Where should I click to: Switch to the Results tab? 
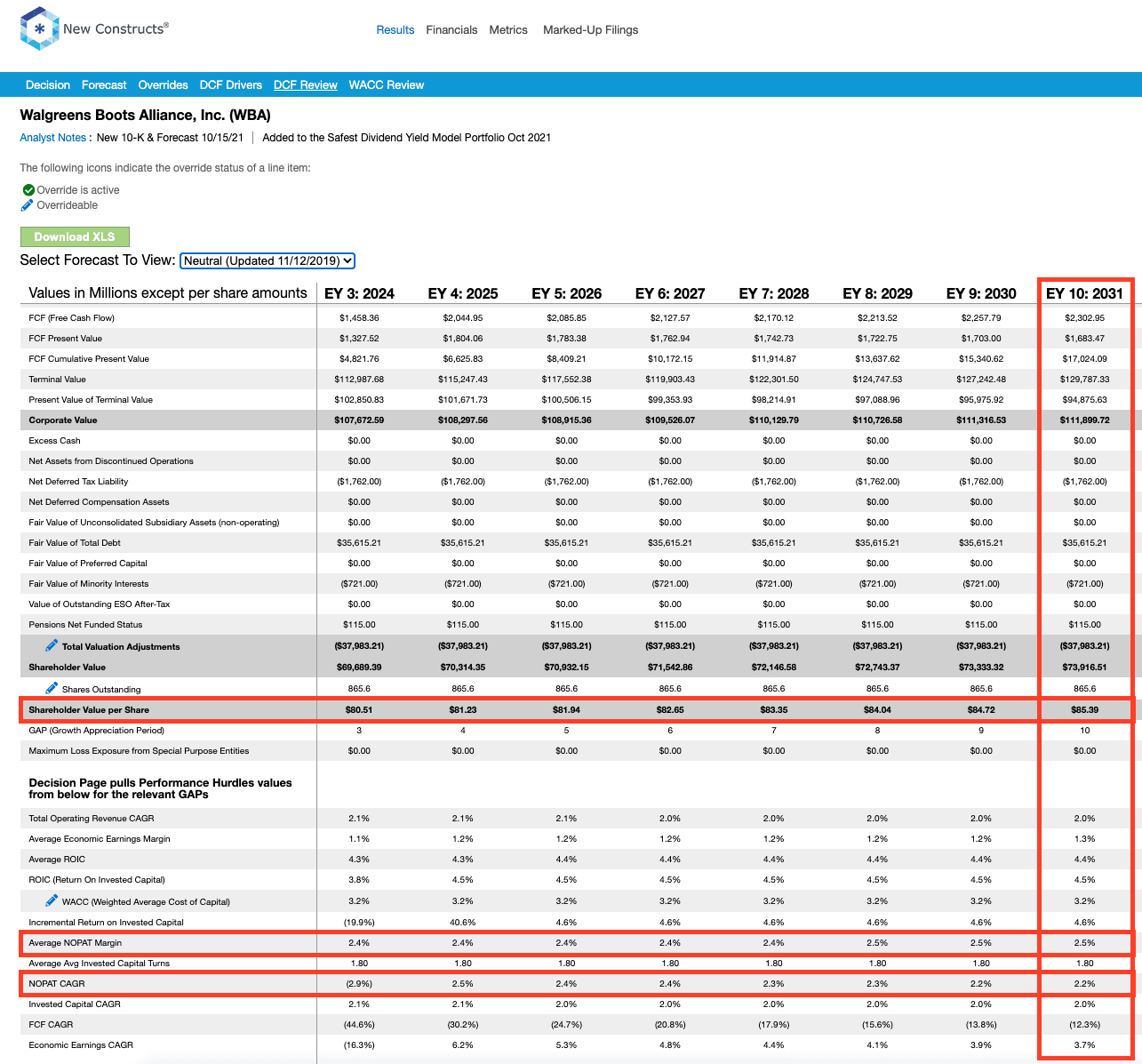point(395,30)
